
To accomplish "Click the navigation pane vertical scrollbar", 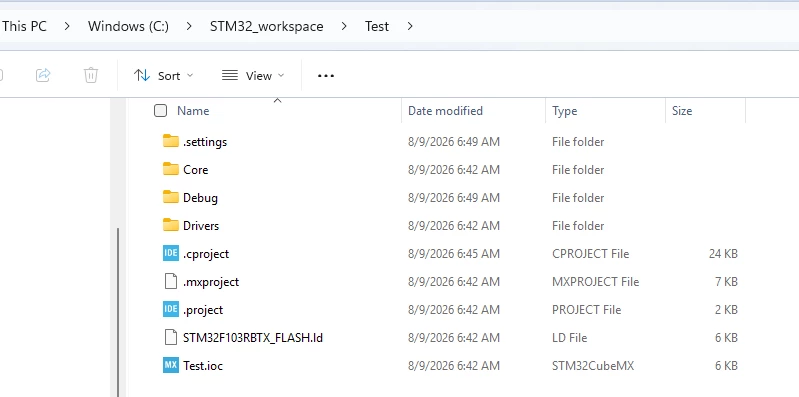I will pyautogui.click(x=118, y=311).
